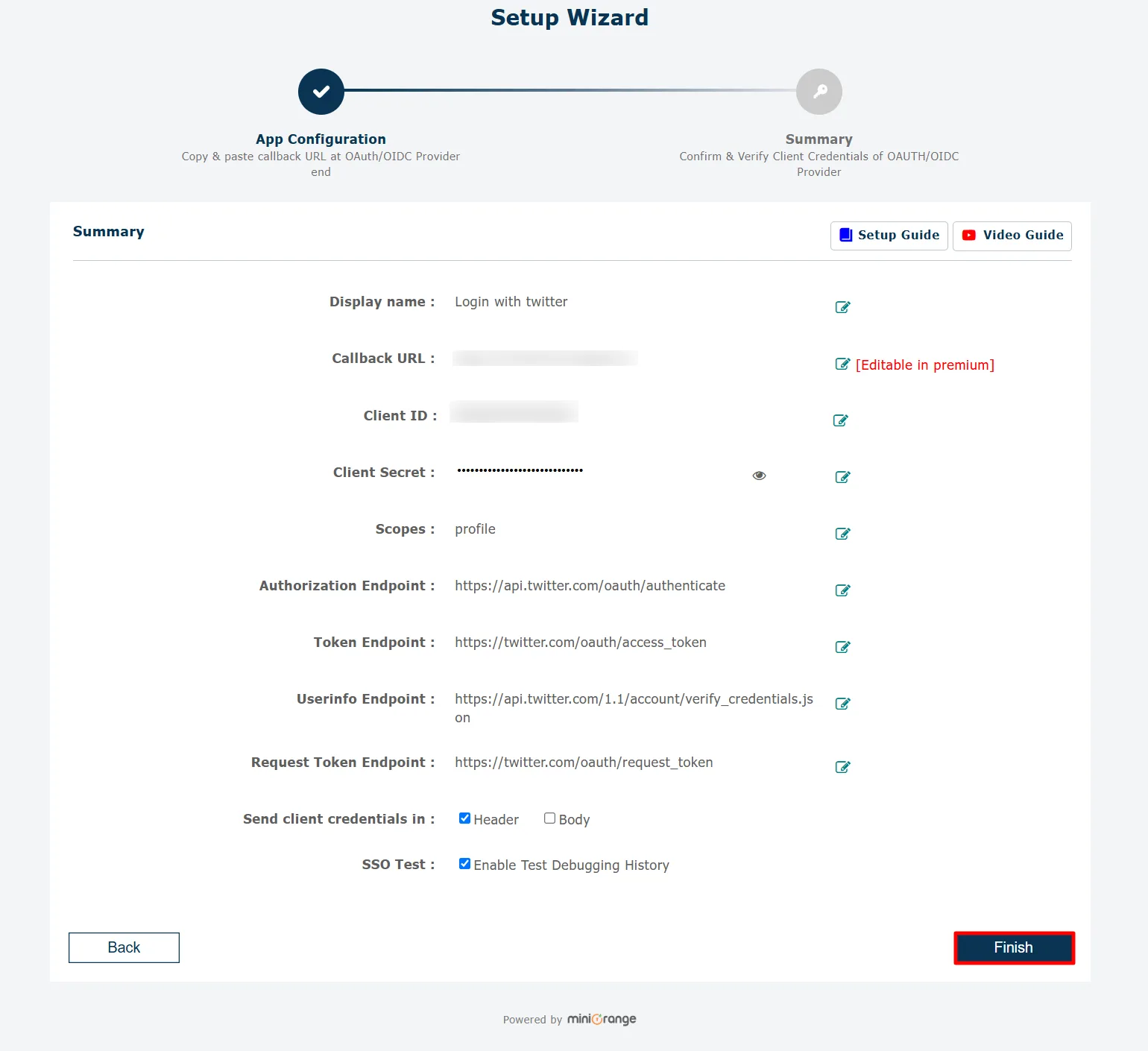The image size is (1148, 1051).
Task: Edit the Userinfo Endpoint URL
Action: point(842,704)
